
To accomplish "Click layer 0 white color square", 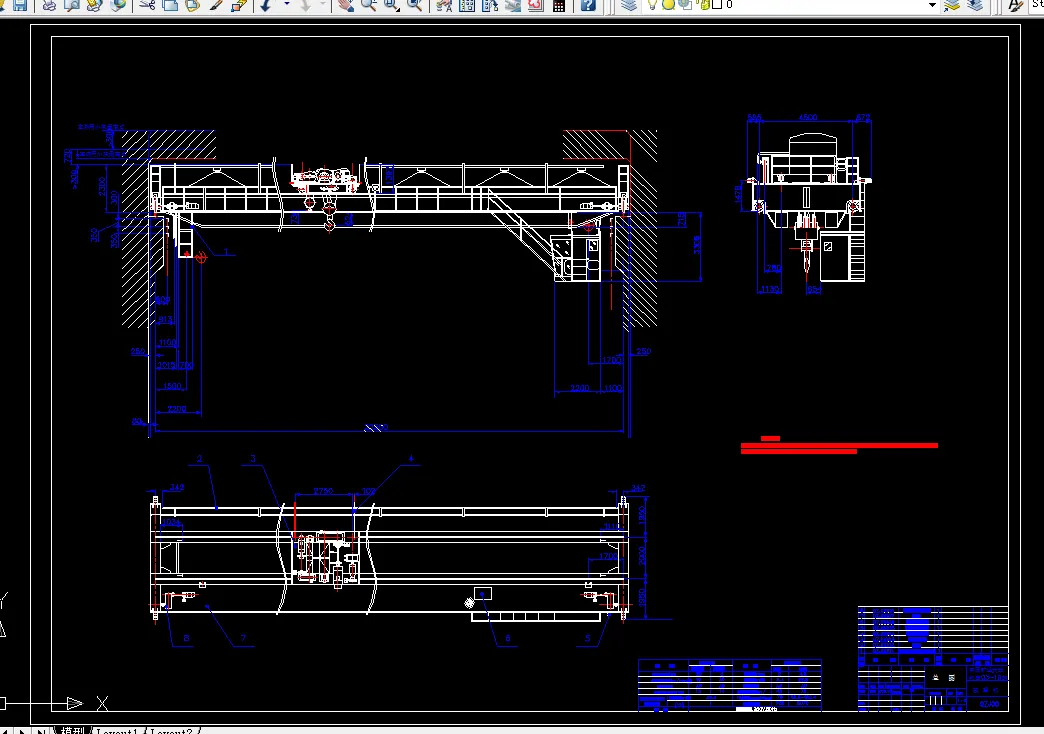I will tap(717, 5).
